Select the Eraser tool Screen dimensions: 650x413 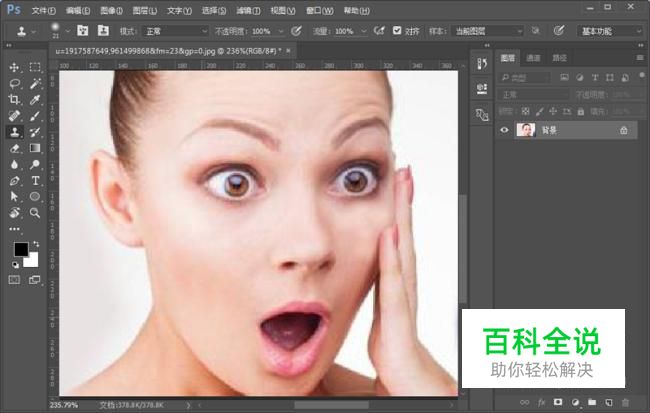coord(15,148)
